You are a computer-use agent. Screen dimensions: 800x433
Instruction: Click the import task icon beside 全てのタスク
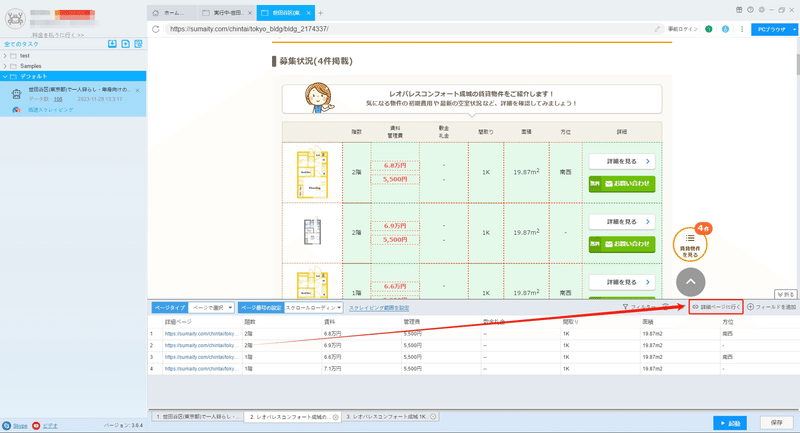pos(112,44)
